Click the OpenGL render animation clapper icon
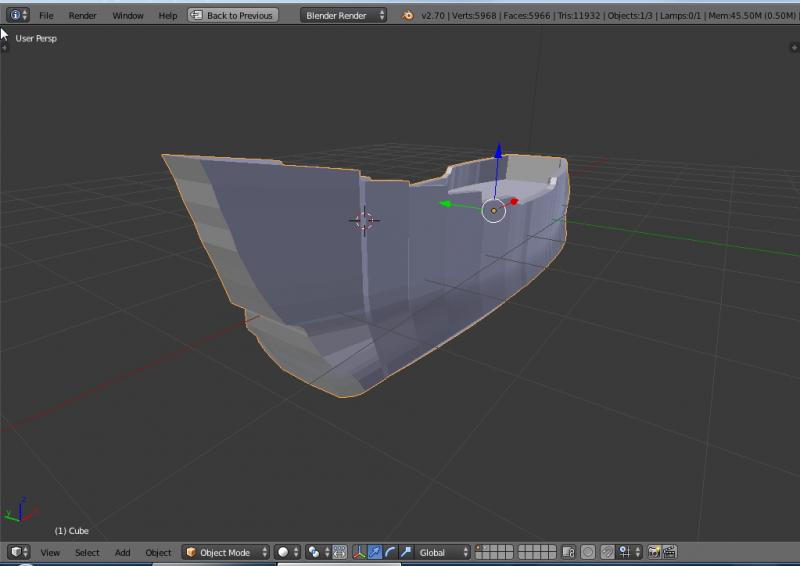 click(x=669, y=552)
